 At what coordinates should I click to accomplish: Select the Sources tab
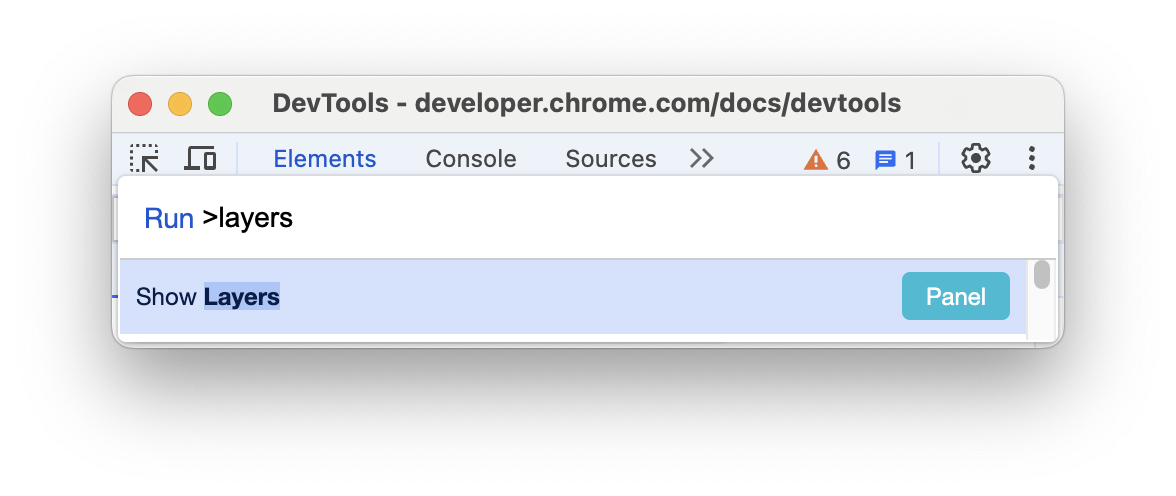click(611, 159)
